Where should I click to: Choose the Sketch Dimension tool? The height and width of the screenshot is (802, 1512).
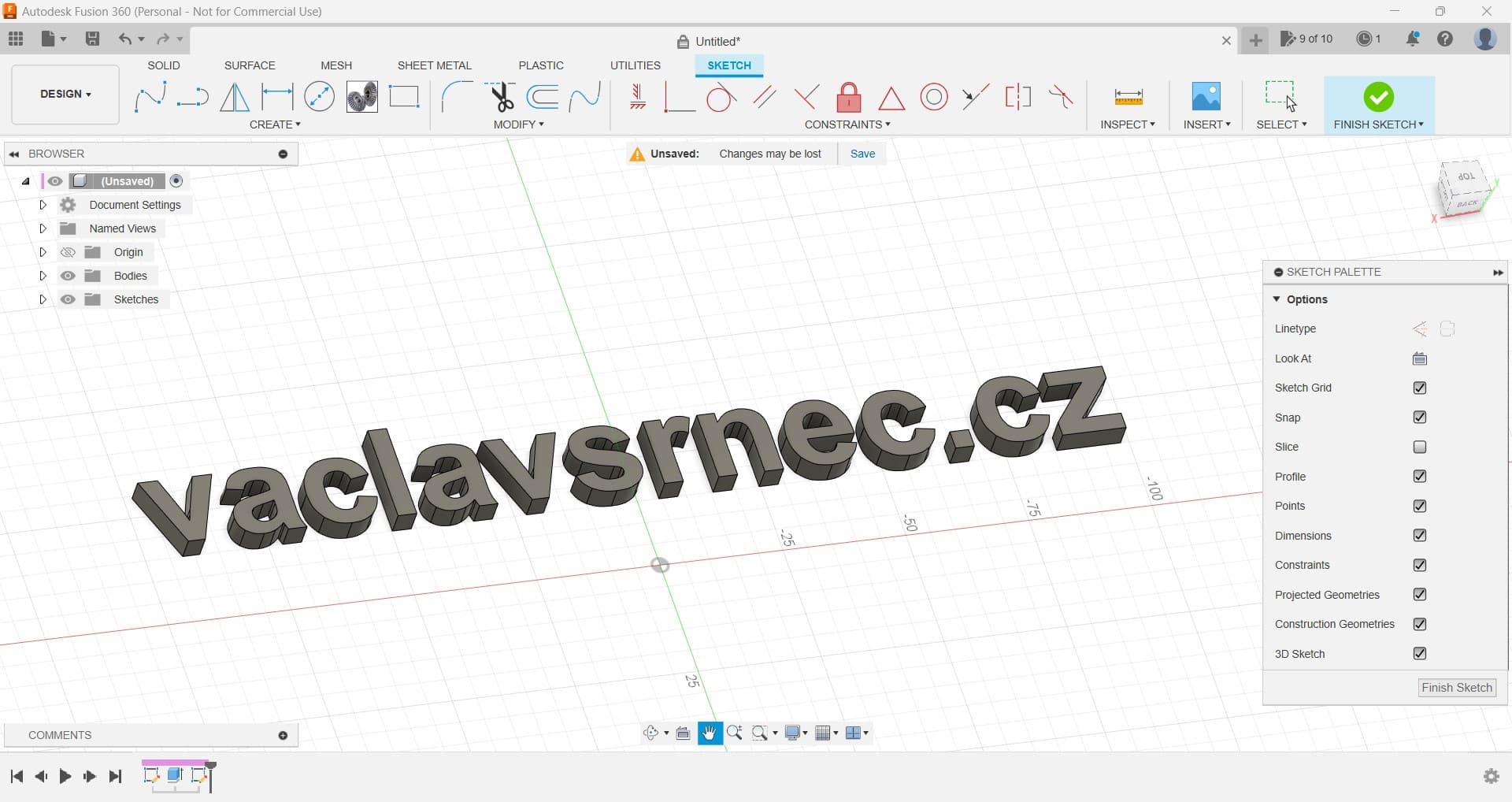pyautogui.click(x=277, y=97)
